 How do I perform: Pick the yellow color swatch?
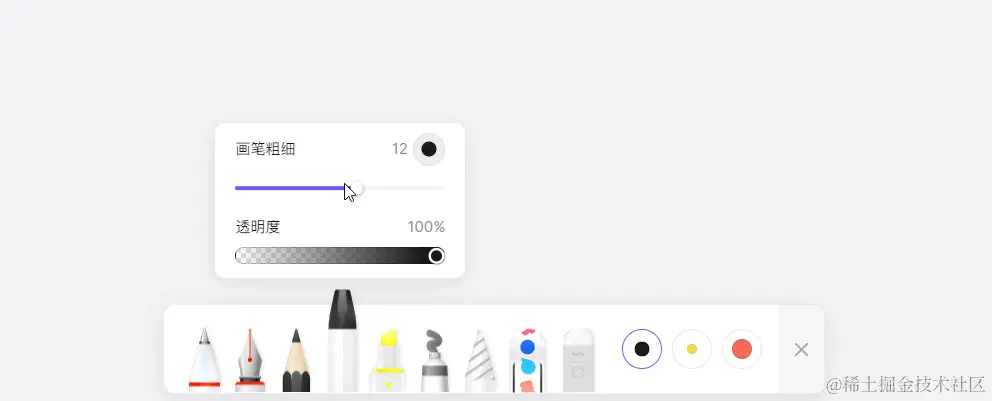691,349
